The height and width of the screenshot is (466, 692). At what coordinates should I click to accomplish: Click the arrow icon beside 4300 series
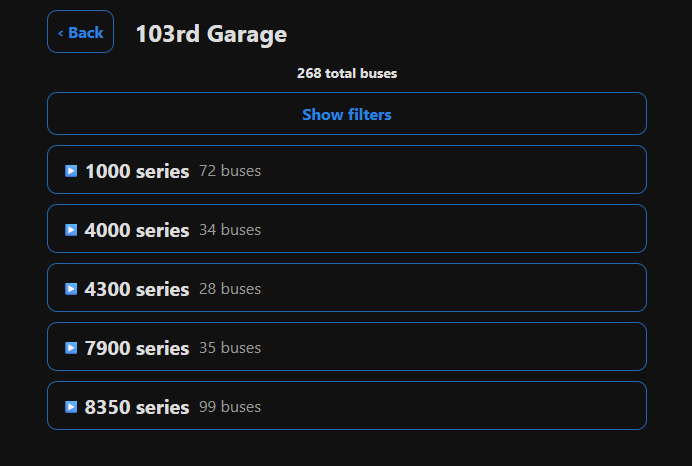pyautogui.click(x=71, y=289)
